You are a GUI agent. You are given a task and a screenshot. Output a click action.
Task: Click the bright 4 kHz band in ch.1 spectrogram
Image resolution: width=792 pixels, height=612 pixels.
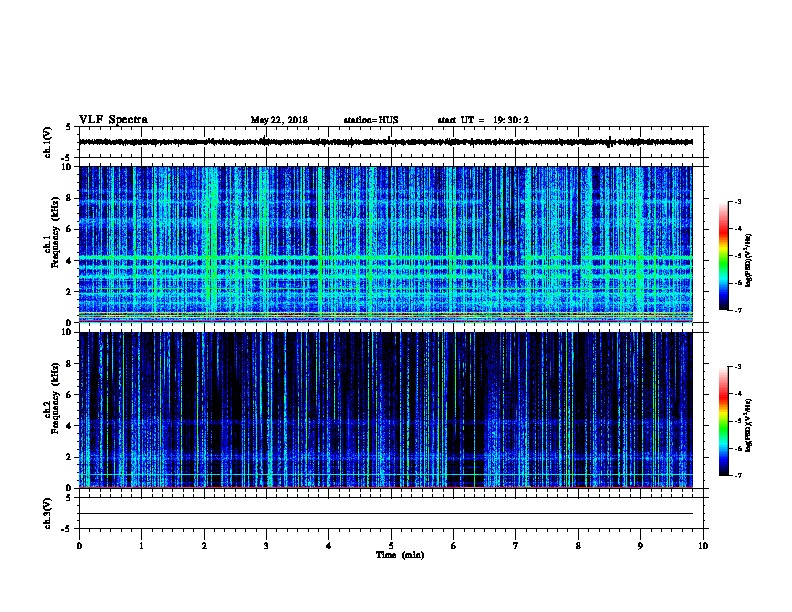coord(386,260)
